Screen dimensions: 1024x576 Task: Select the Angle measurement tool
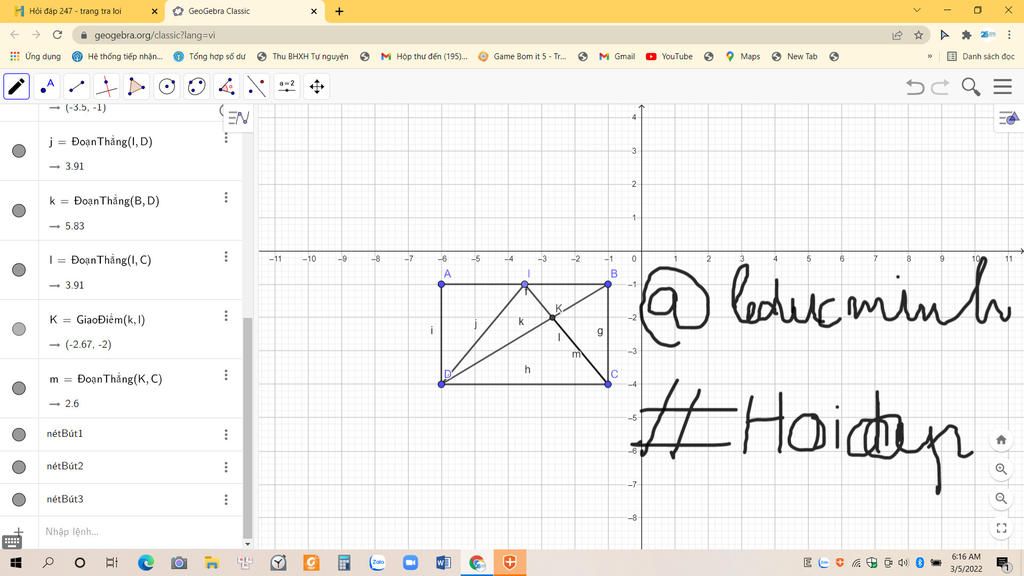(227, 86)
